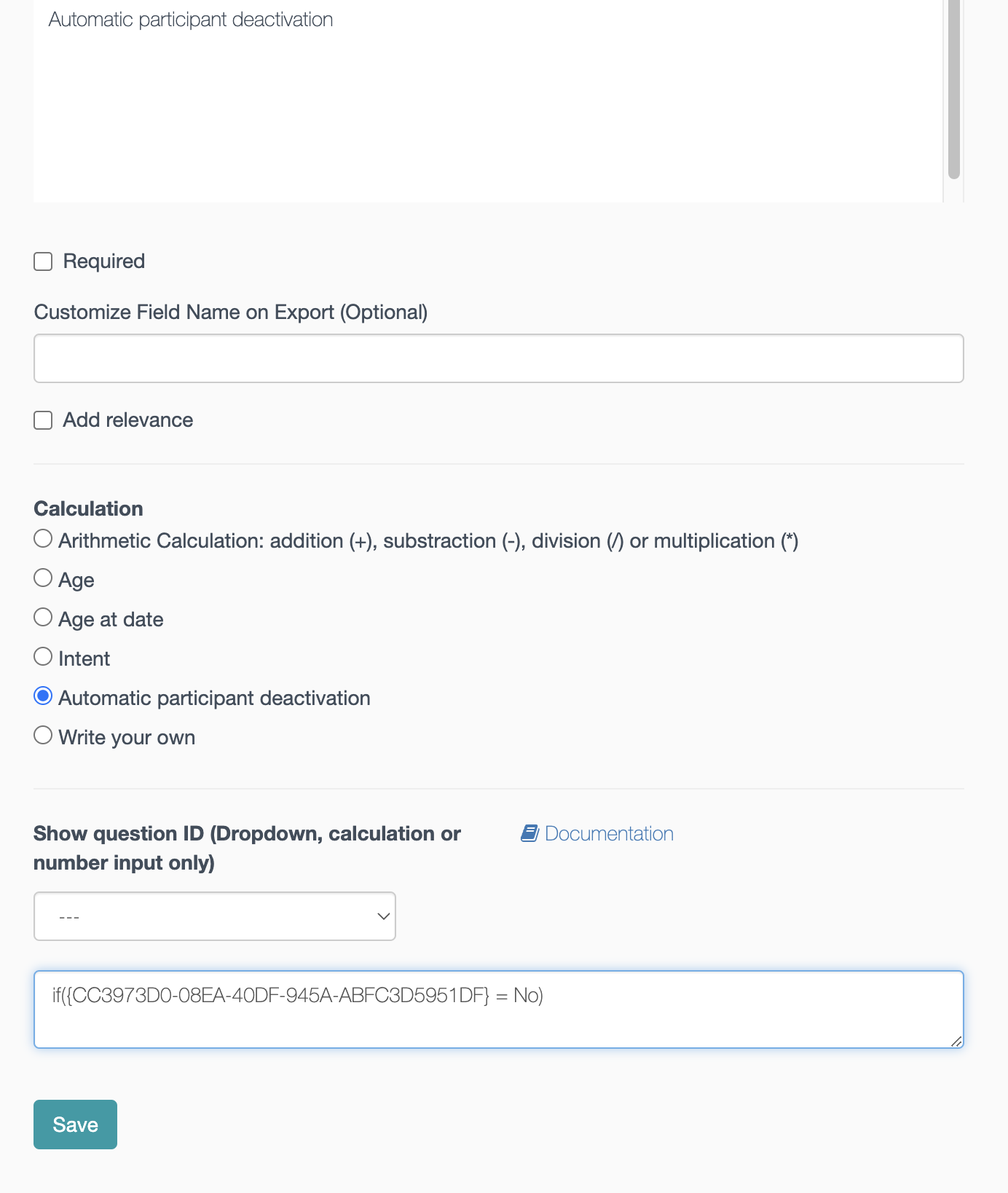This screenshot has height=1193, width=1008.
Task: Open the Show question ID dropdown
Action: [x=214, y=916]
